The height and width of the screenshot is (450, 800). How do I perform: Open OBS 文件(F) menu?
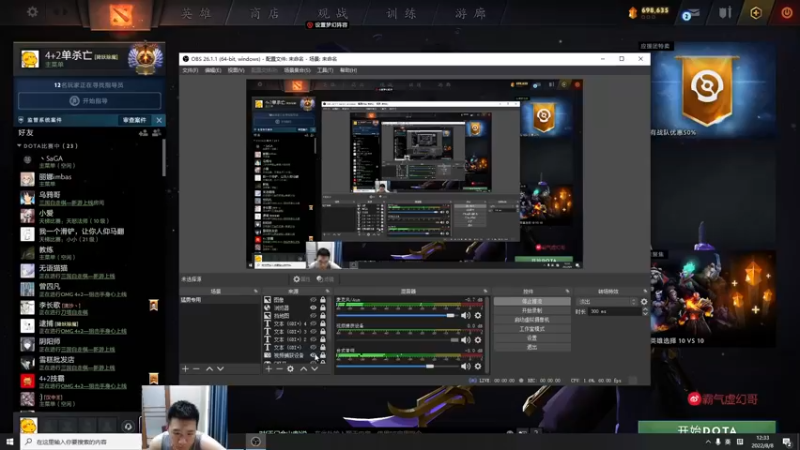pyautogui.click(x=190, y=70)
